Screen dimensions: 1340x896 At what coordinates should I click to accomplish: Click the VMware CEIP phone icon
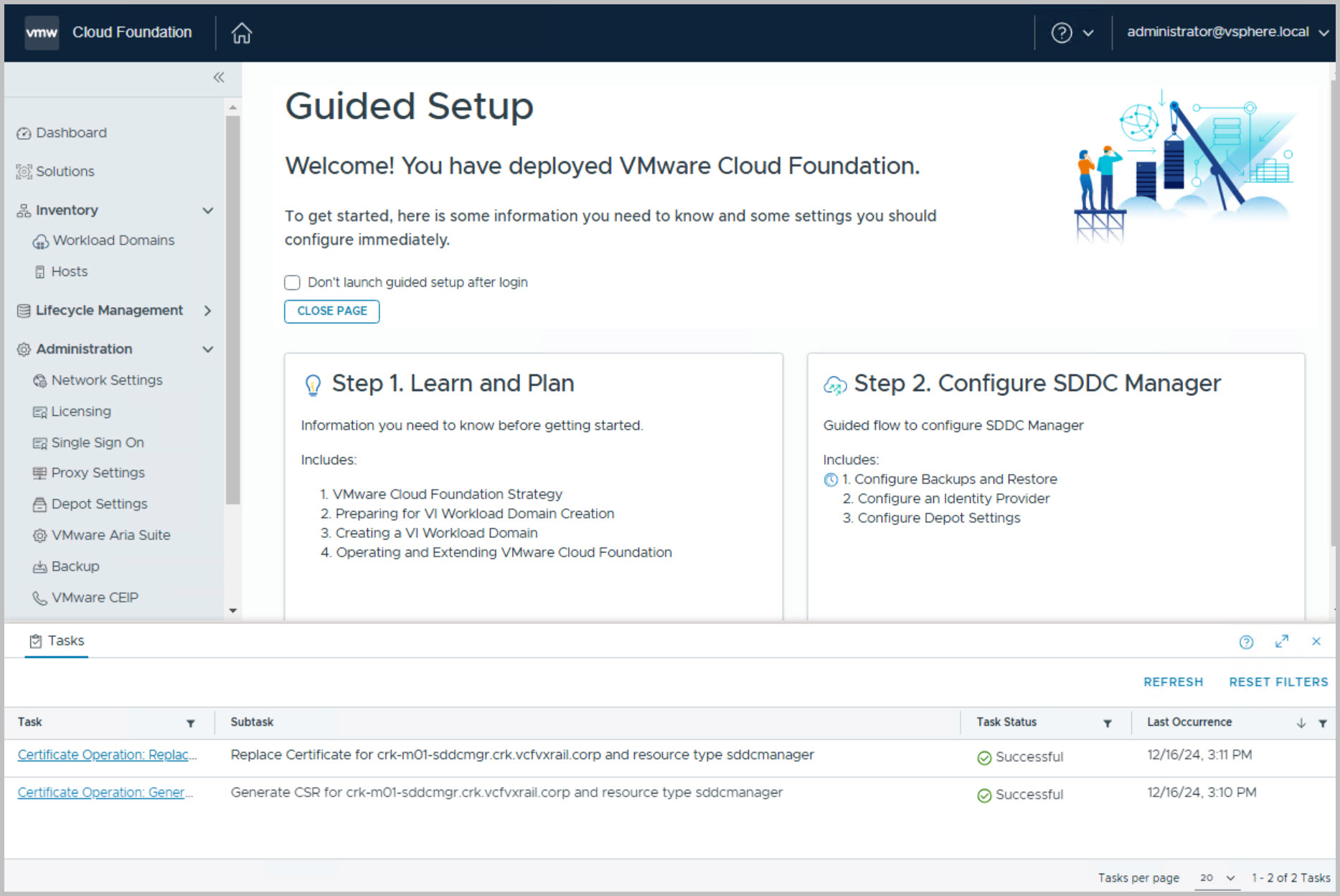[40, 598]
